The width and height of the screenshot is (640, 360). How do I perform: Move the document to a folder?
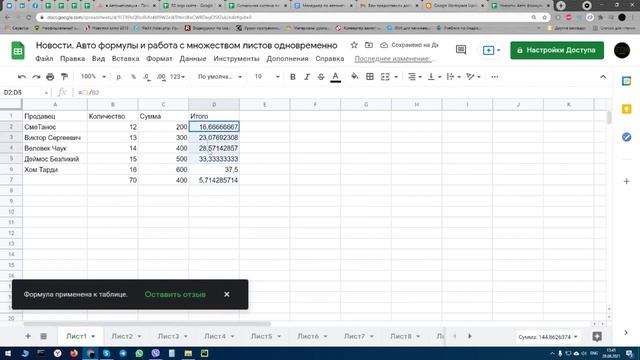(x=369, y=45)
